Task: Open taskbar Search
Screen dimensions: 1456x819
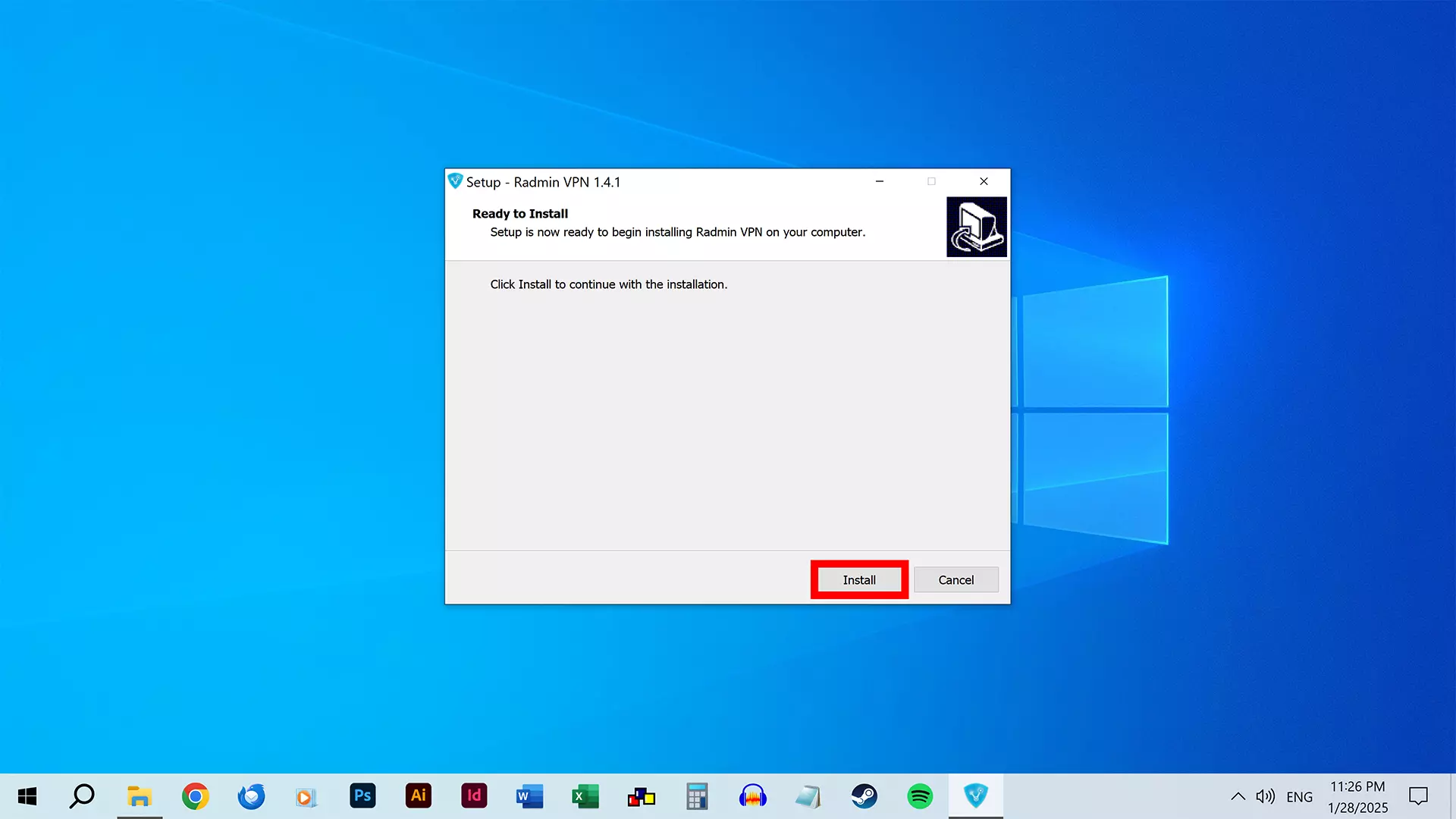Action: [x=82, y=796]
